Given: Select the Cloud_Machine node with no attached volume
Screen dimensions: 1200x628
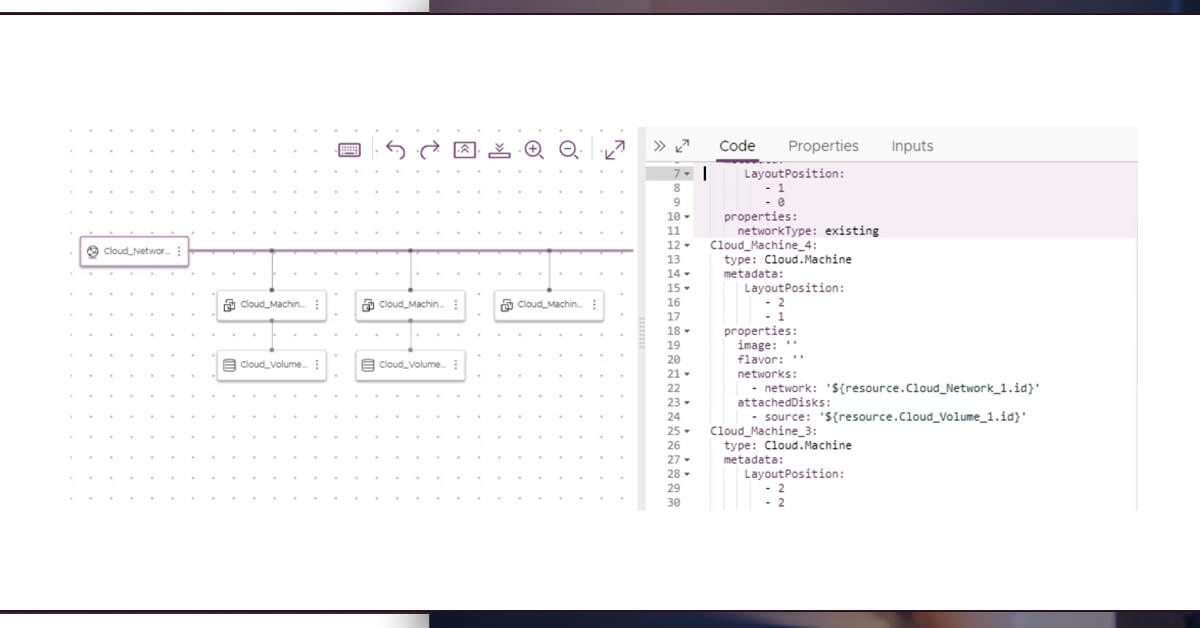Looking at the screenshot, I should tap(549, 304).
